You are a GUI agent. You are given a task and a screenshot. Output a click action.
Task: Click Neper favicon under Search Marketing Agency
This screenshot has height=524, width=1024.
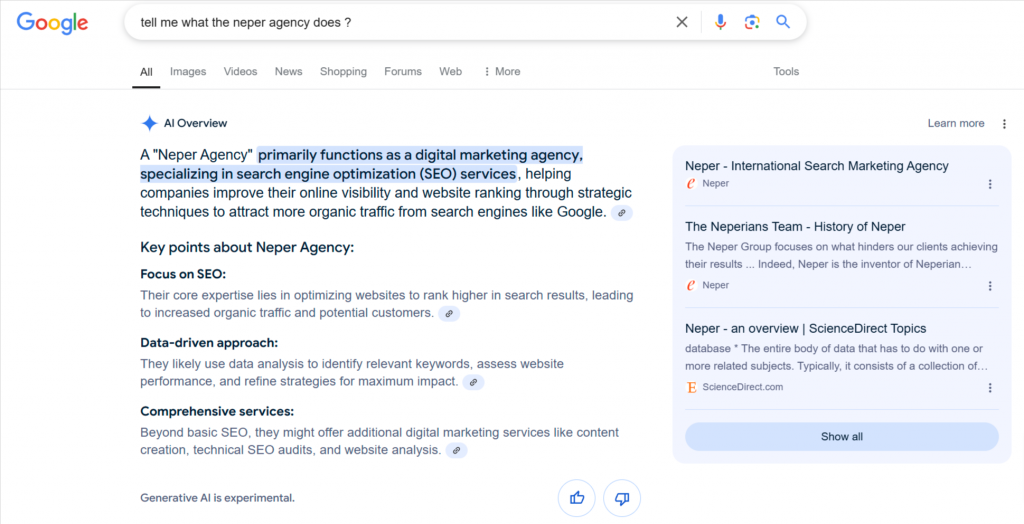tap(692, 184)
